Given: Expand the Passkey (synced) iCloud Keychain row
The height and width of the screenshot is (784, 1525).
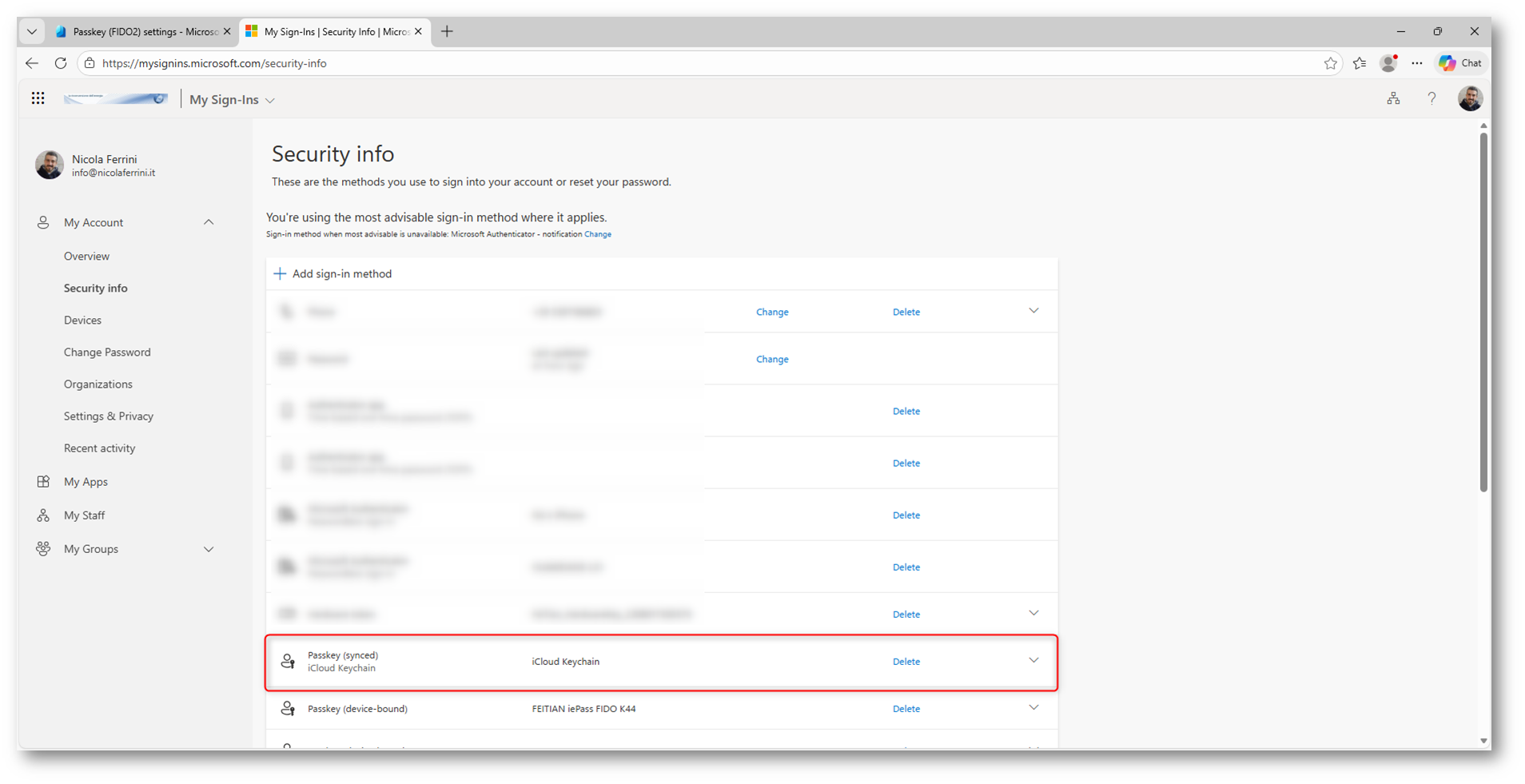Looking at the screenshot, I should pyautogui.click(x=1033, y=661).
